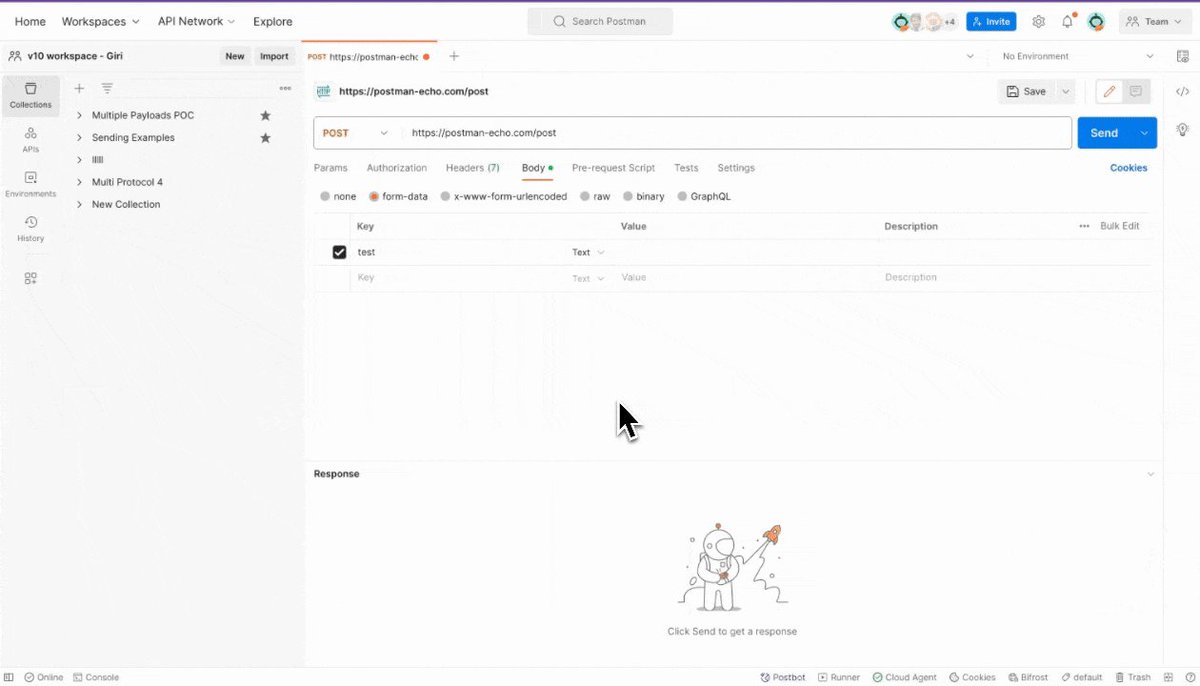Focus the Search Postman field
Image resolution: width=1200 pixels, height=686 pixels.
(x=600, y=21)
